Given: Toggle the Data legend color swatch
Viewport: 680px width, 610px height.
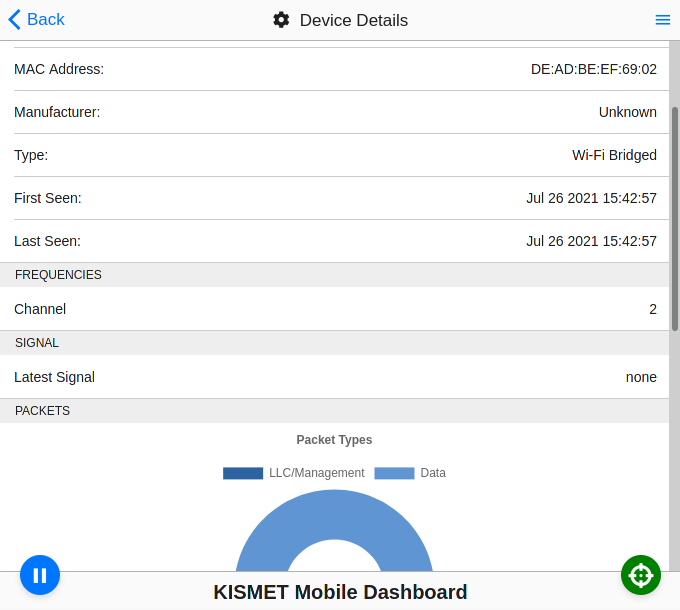Looking at the screenshot, I should (x=394, y=473).
